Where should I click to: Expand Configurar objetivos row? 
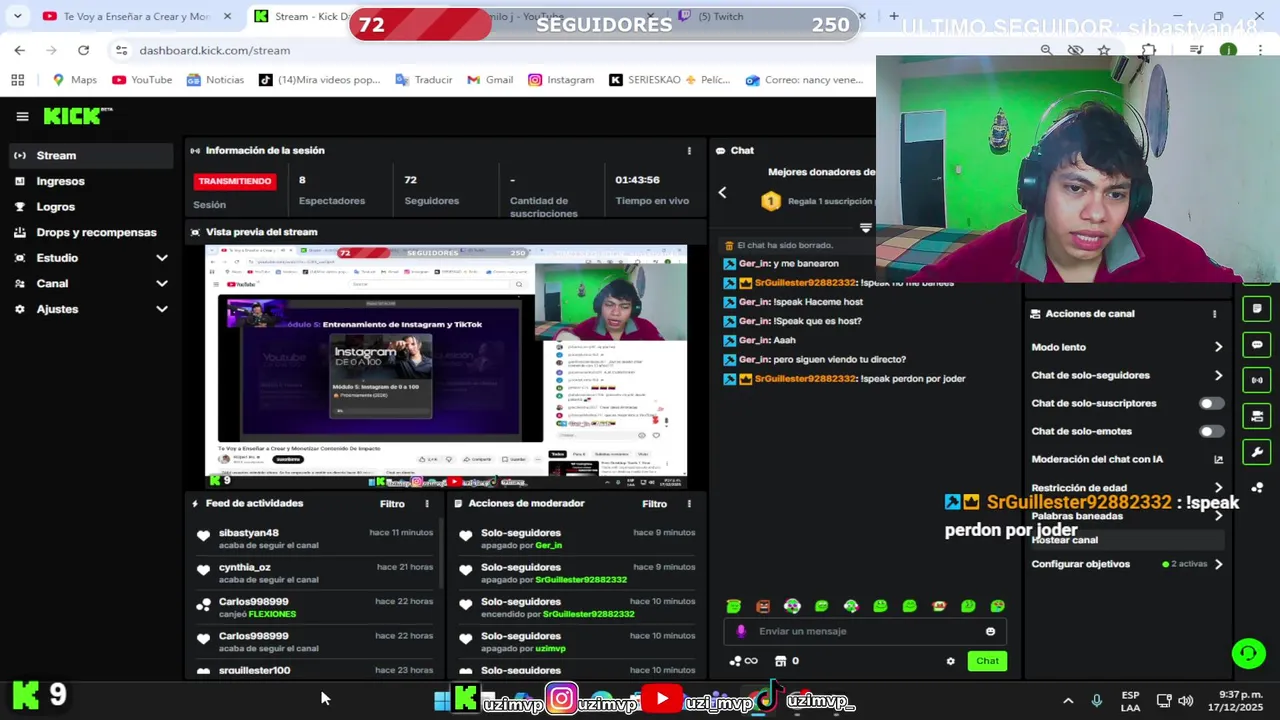click(1127, 564)
